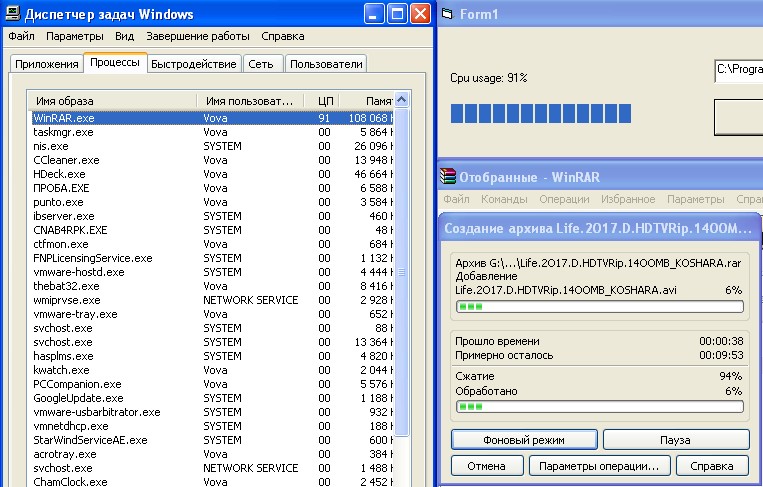This screenshot has height=487, width=763.
Task: Open the Файл menu in WinRAR
Action: pos(456,199)
